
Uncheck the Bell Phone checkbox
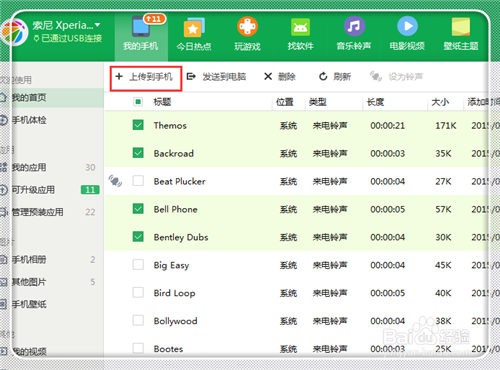pyautogui.click(x=138, y=209)
